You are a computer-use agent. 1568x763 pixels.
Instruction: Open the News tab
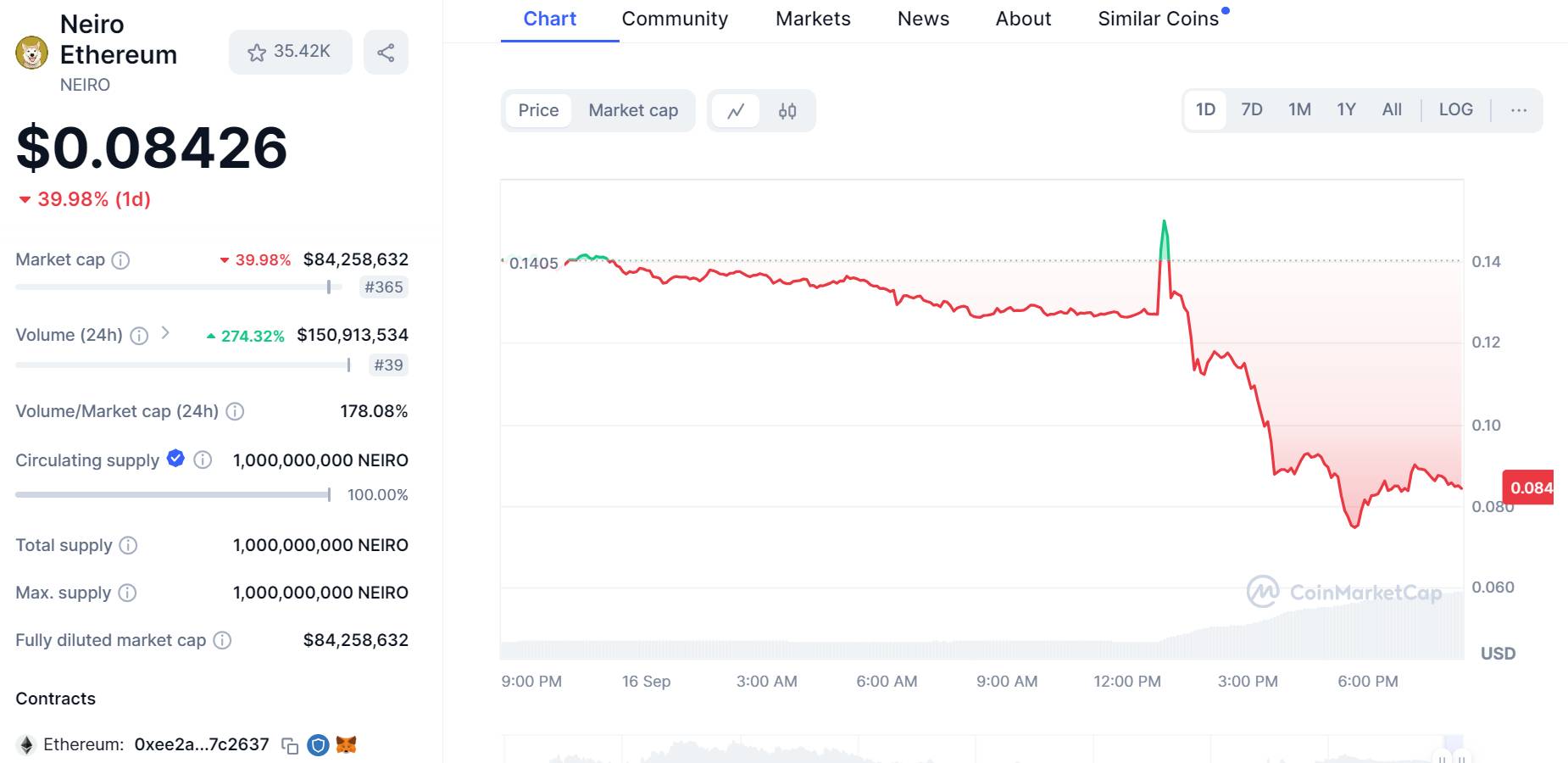(923, 19)
